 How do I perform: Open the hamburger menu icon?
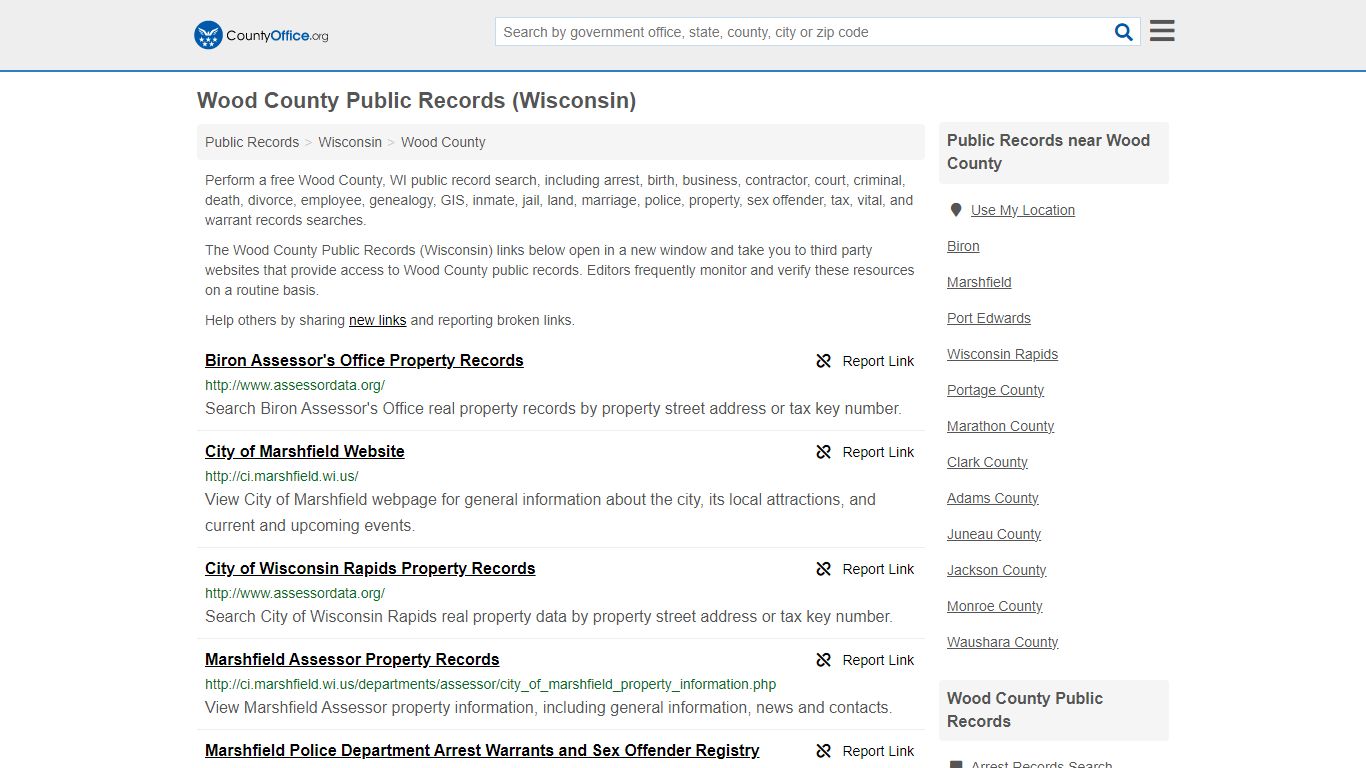tap(1162, 31)
